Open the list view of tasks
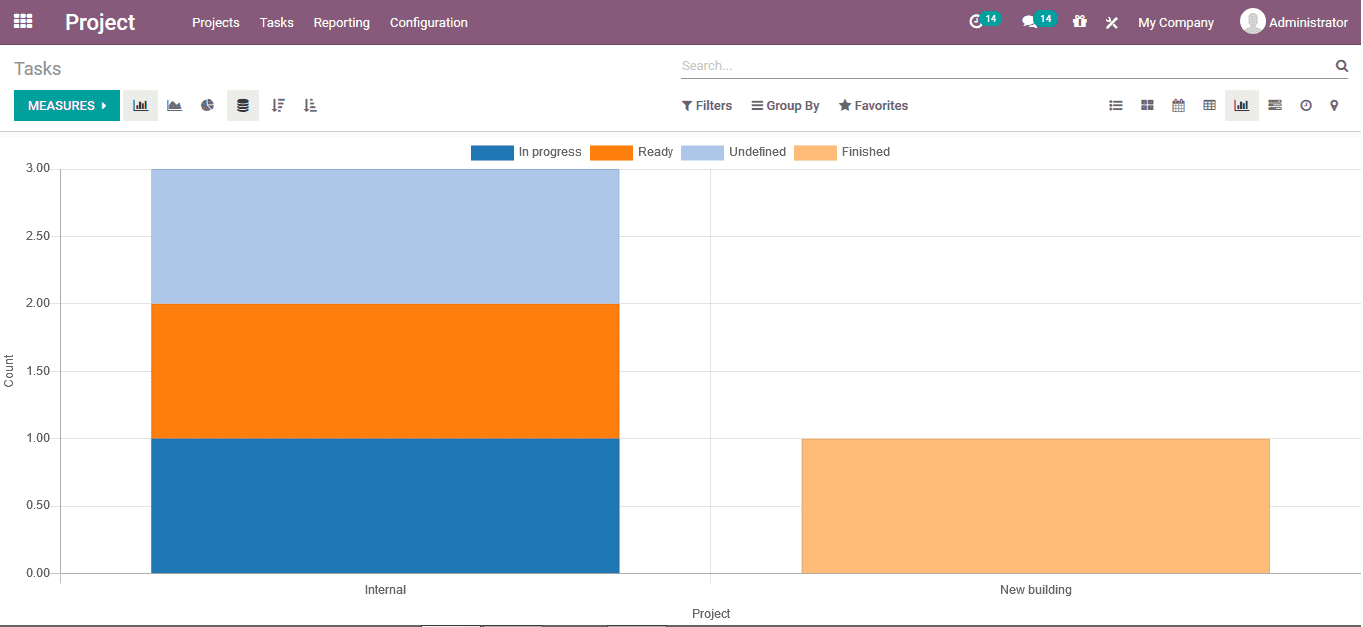Viewport: 1363px width, 627px height. click(1116, 105)
